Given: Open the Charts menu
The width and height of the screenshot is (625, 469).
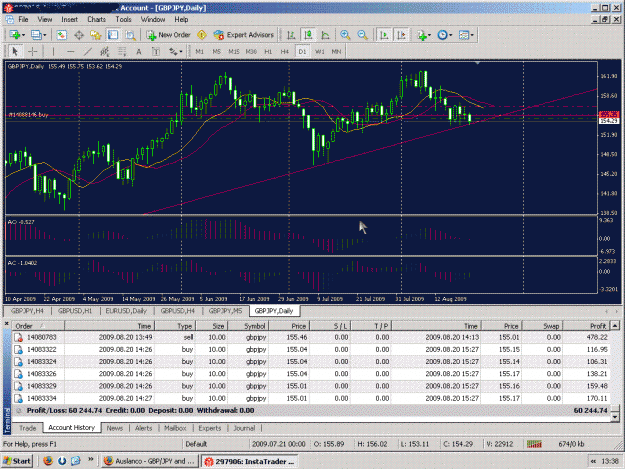Looking at the screenshot, I should click(96, 19).
